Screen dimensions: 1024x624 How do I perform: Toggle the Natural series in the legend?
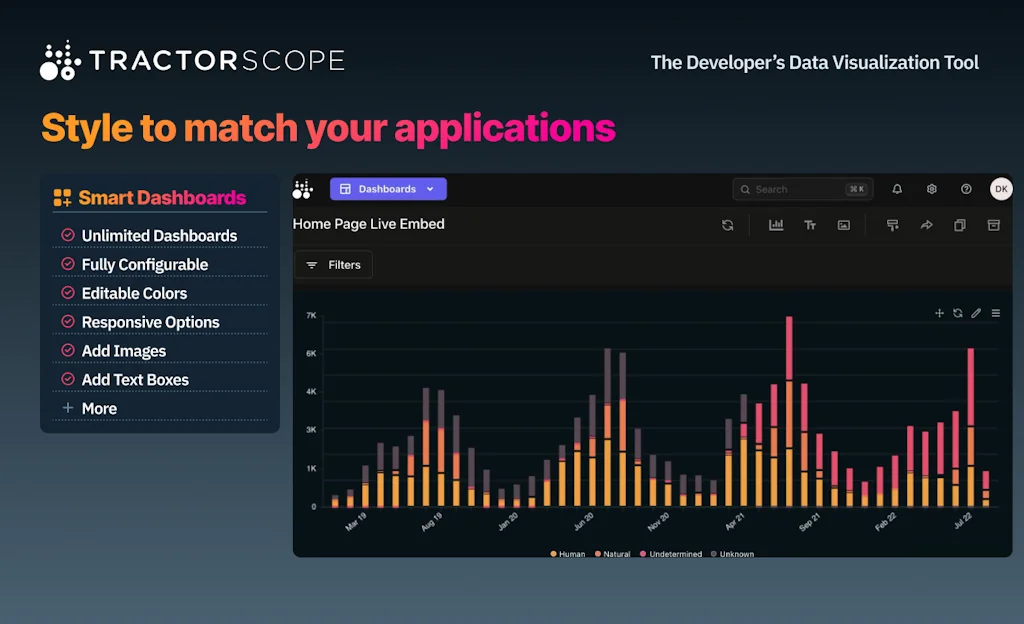click(x=613, y=553)
